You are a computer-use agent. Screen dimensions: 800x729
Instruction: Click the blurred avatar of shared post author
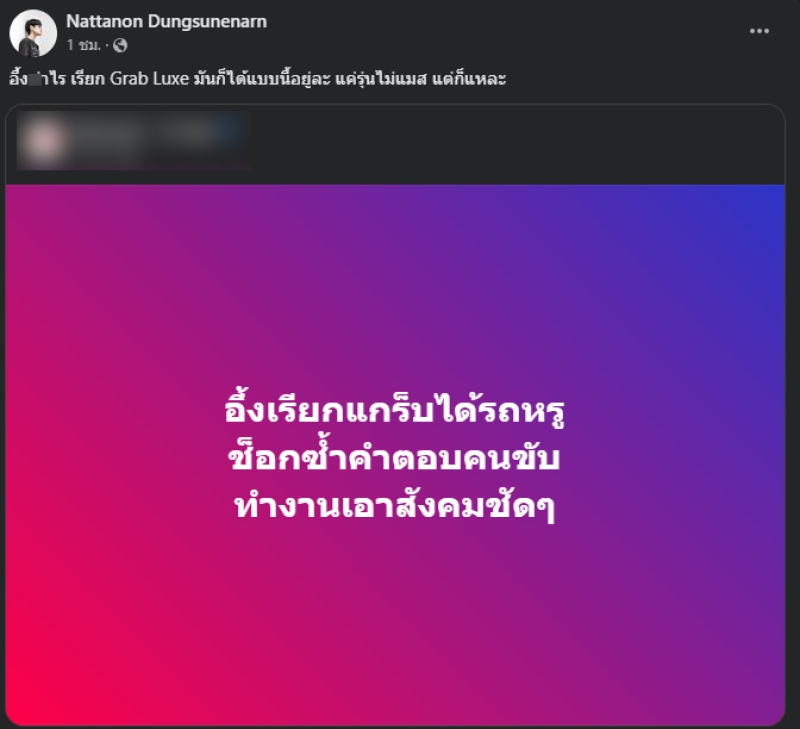(x=42, y=141)
